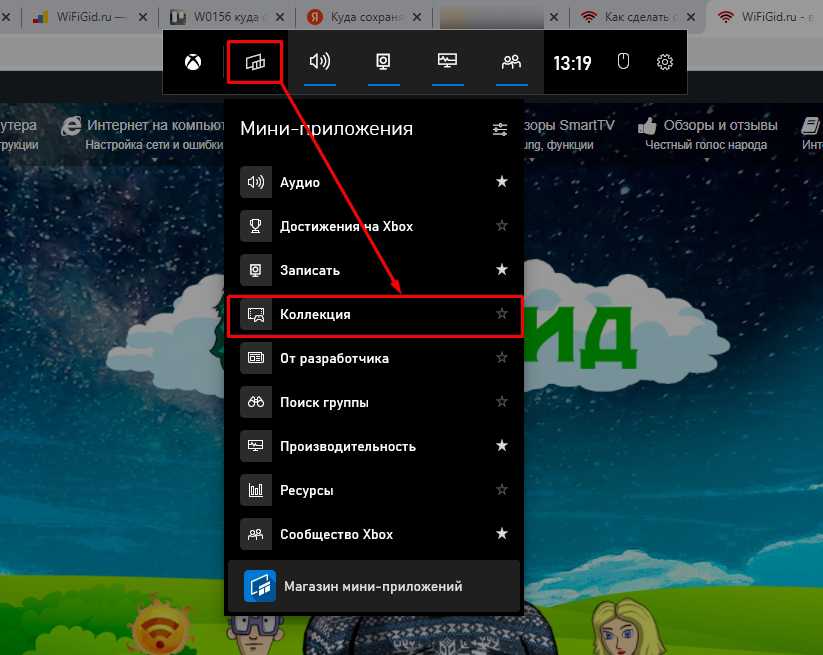Close the Как сделать browser tab
This screenshot has height=655, width=823.
coord(691,17)
